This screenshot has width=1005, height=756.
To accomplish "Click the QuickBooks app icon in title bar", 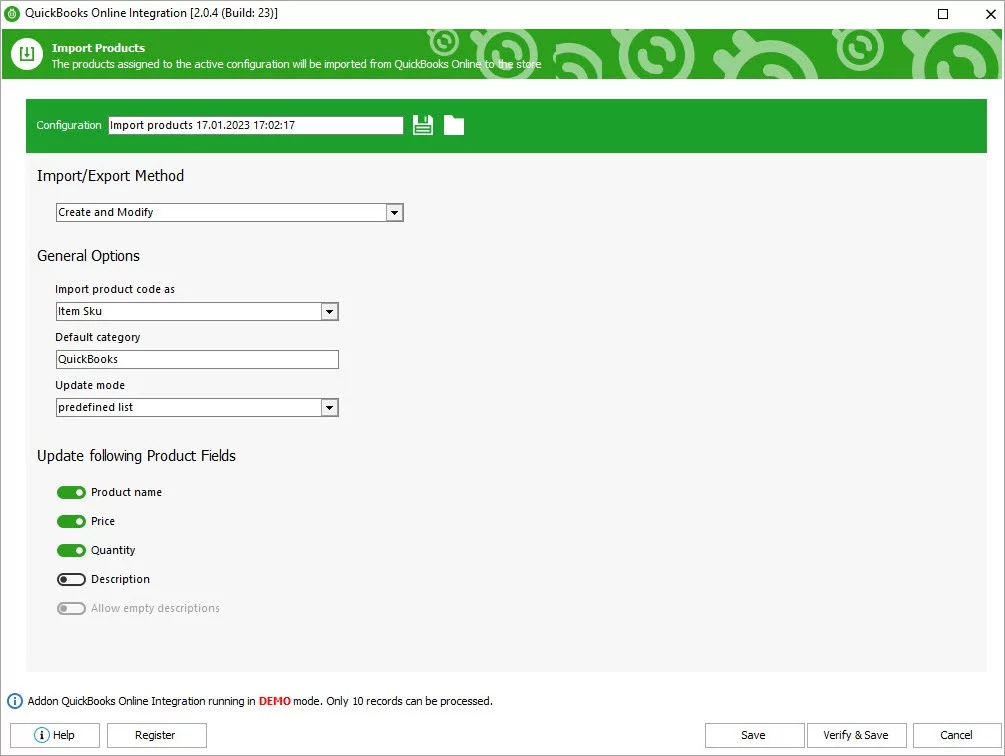I will 11,13.
